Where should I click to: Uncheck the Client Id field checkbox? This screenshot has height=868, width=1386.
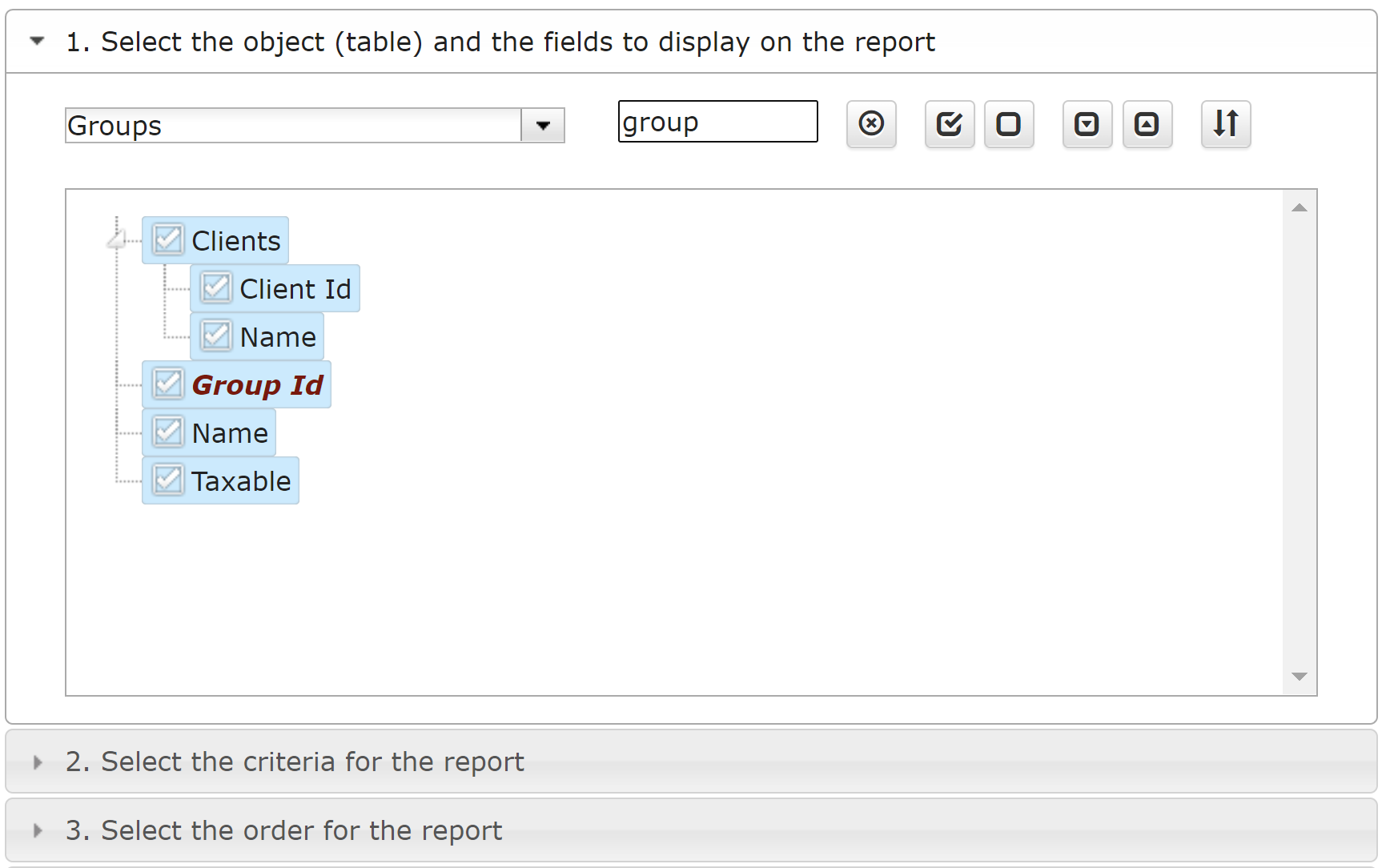click(x=216, y=288)
